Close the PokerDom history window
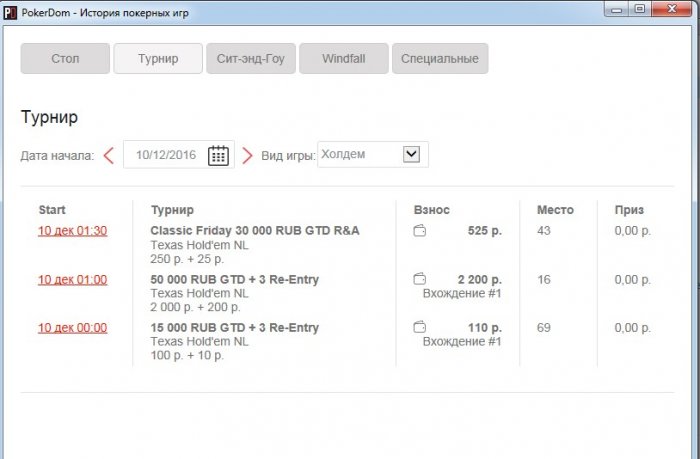Image resolution: width=700 pixels, height=459 pixels. (x=671, y=9)
